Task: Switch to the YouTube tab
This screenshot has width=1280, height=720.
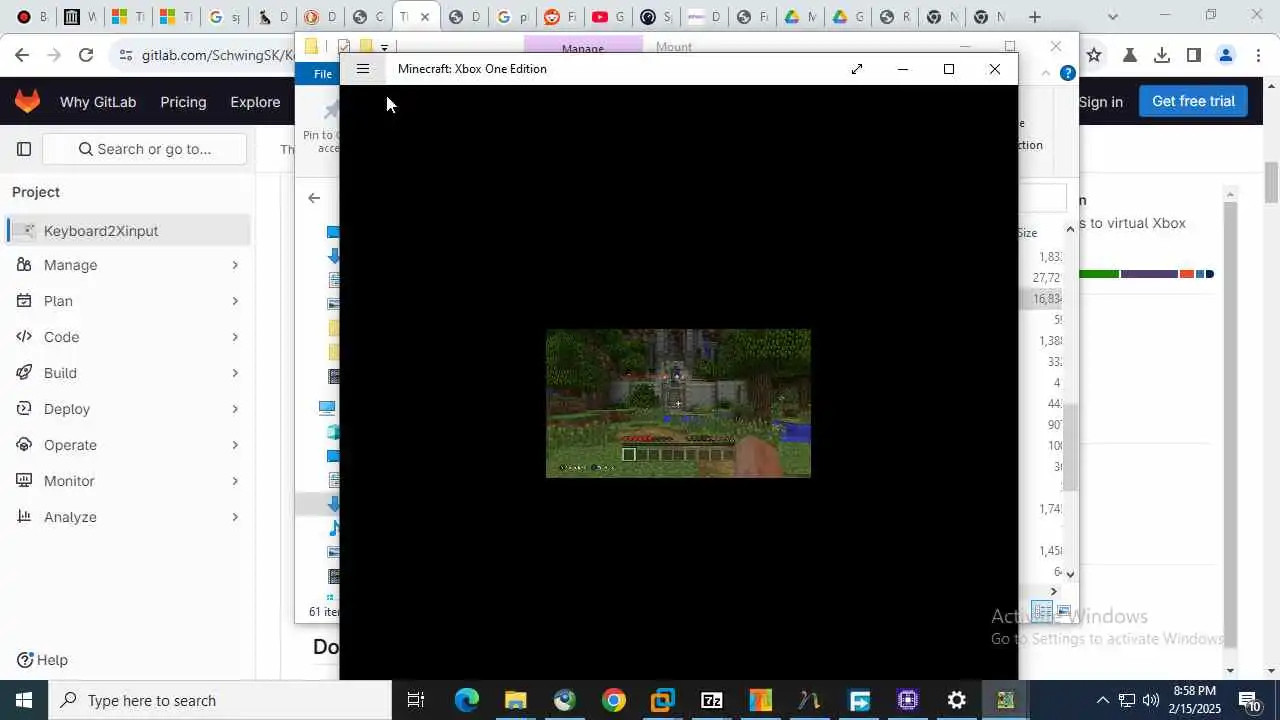Action: 608,17
